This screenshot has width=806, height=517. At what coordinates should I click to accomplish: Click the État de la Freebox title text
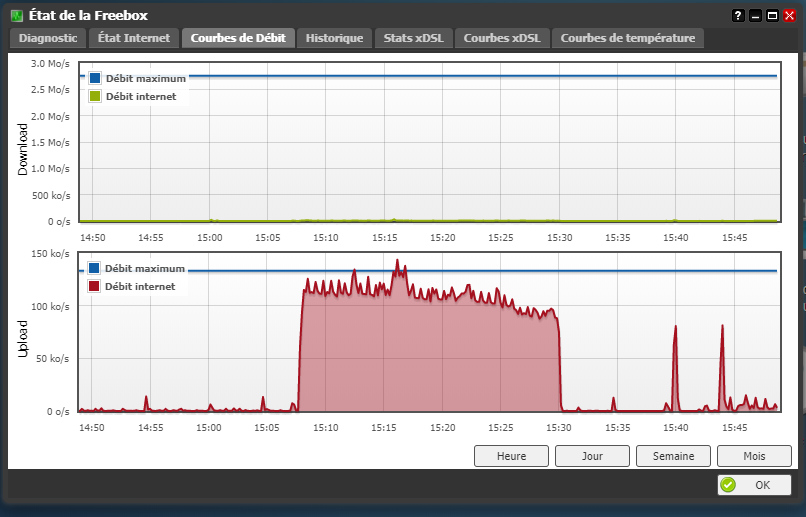(88, 15)
